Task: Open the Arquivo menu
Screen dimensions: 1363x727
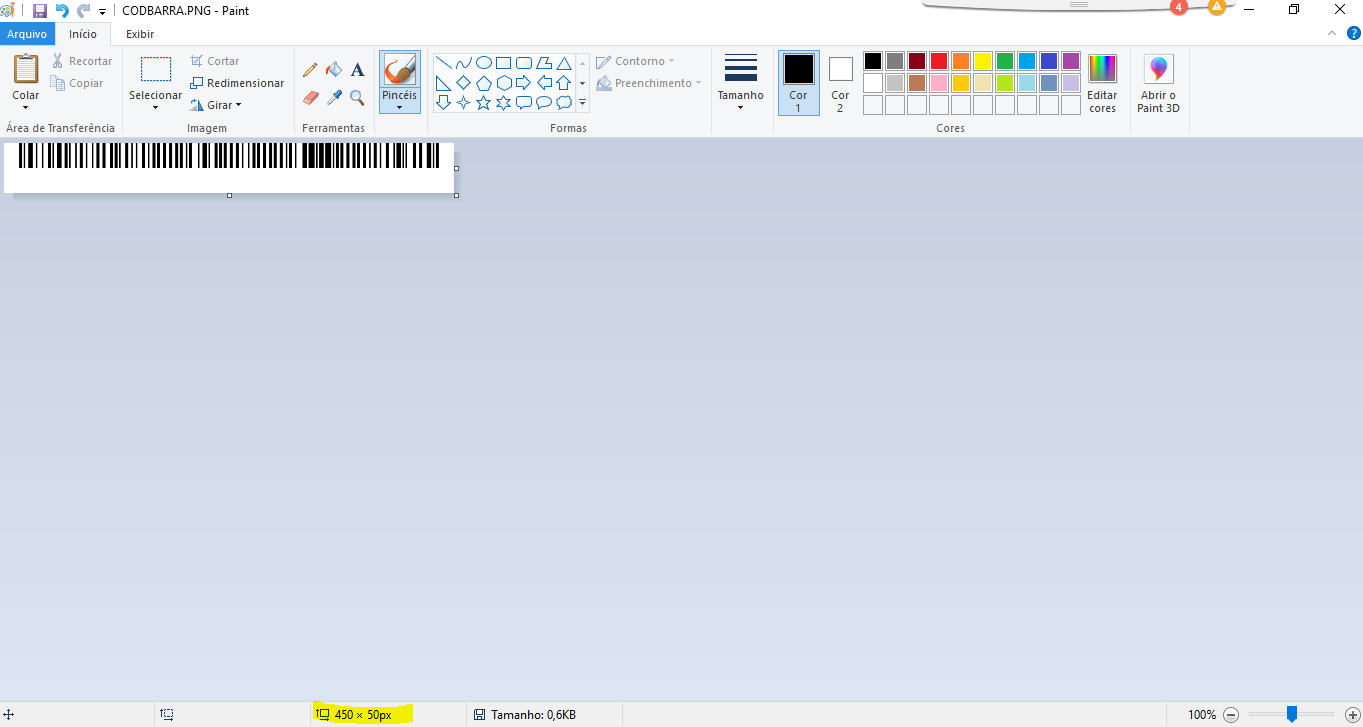Action: click(28, 34)
